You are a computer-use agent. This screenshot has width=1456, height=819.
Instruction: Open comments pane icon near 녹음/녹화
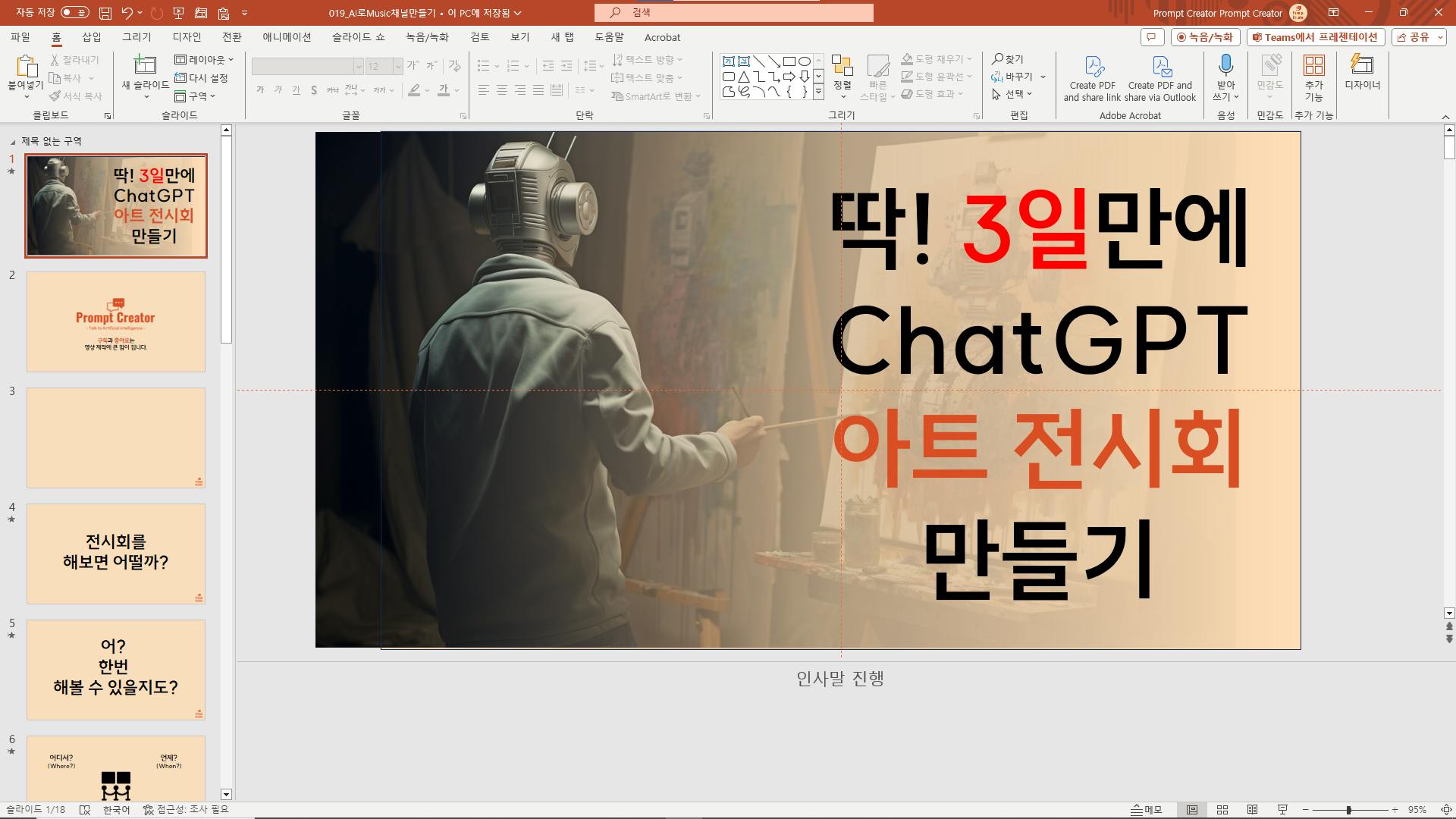[x=1152, y=37]
